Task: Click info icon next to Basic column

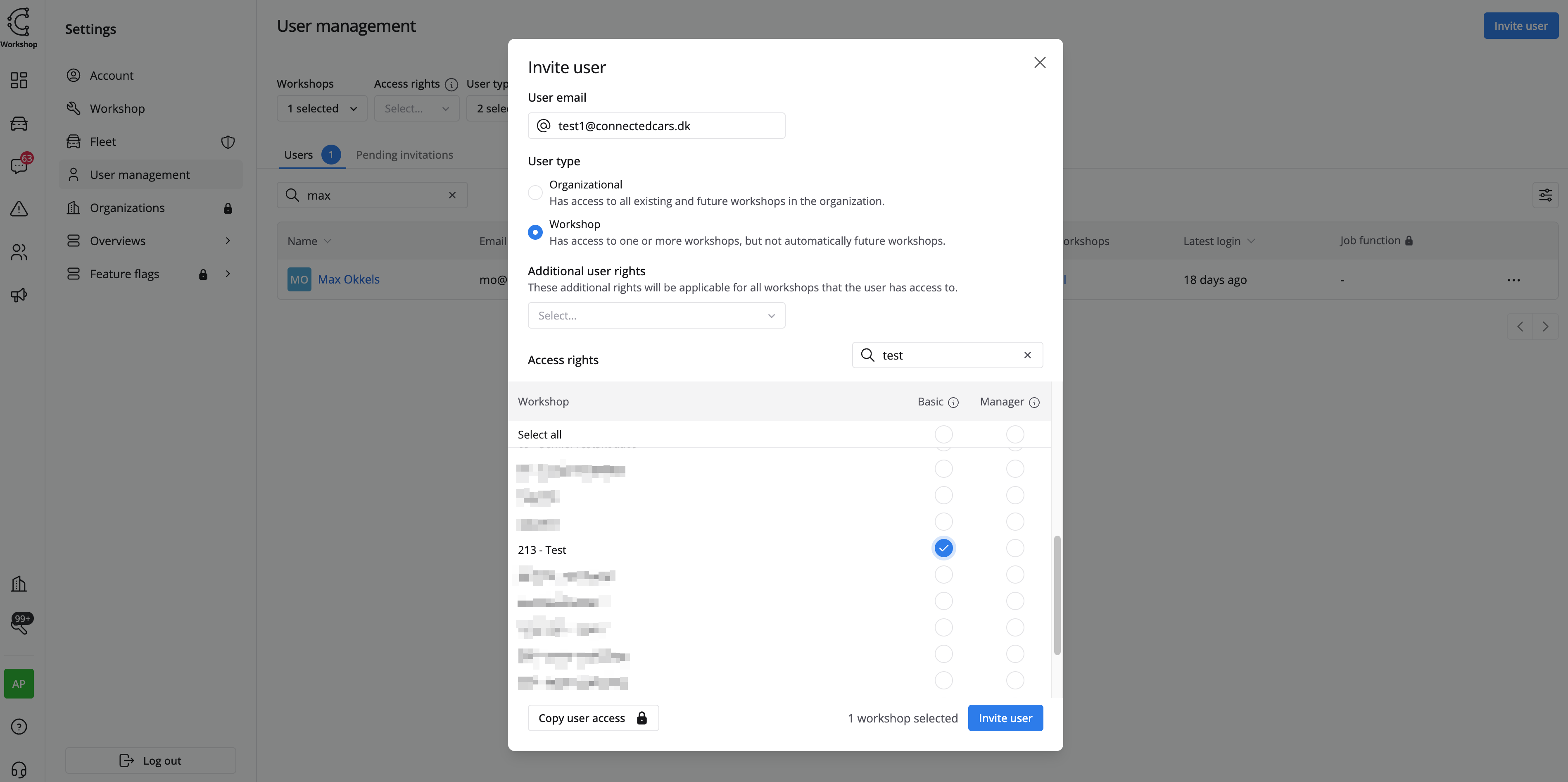Action: [953, 403]
